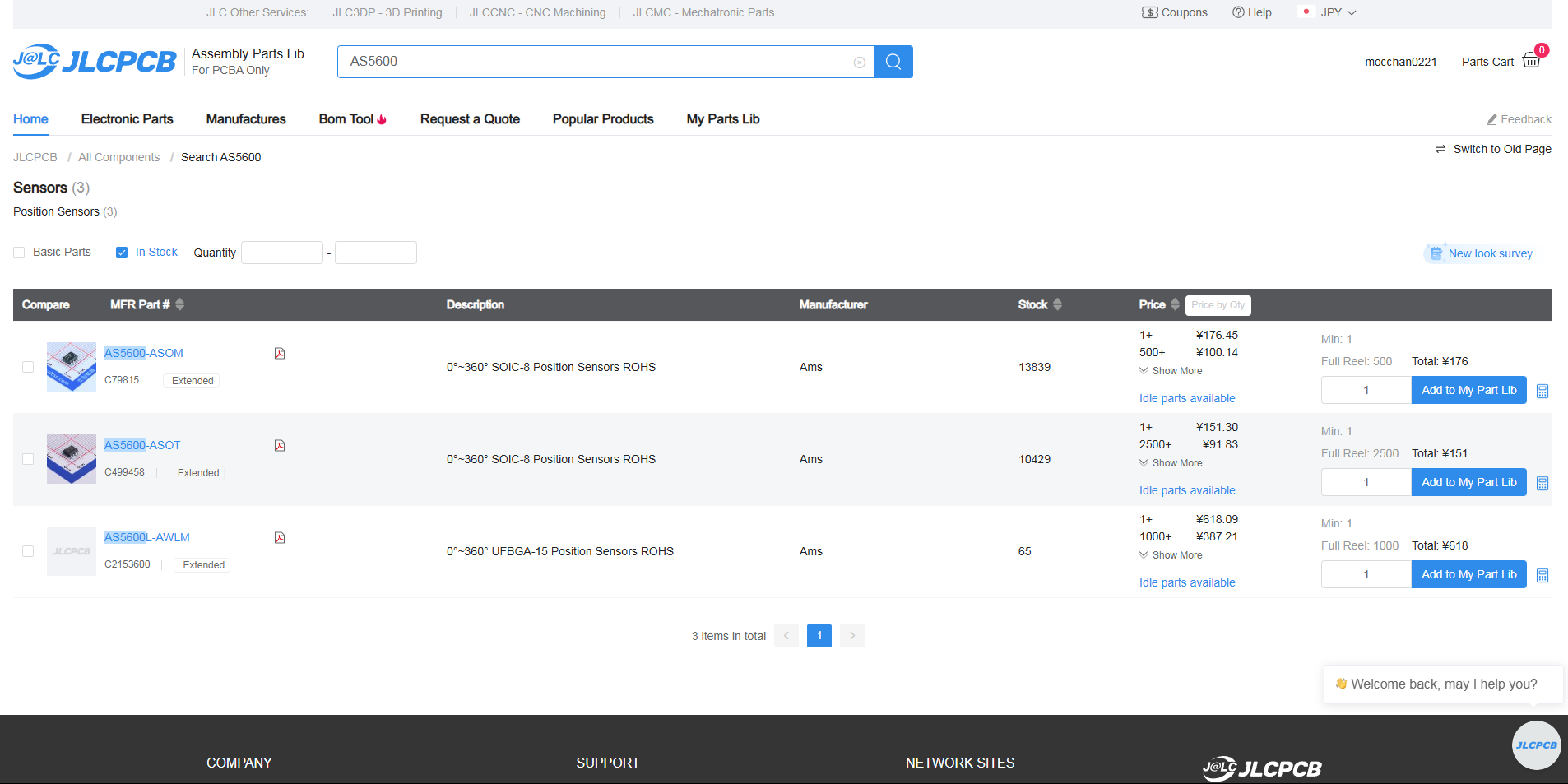View idle parts for AS5600-ASOM

coord(1187,398)
